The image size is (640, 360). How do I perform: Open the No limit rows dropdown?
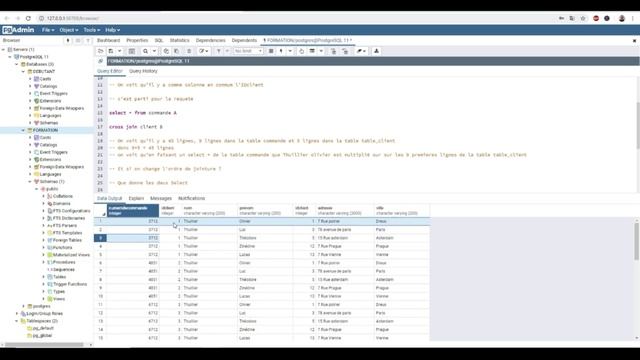[248, 51]
